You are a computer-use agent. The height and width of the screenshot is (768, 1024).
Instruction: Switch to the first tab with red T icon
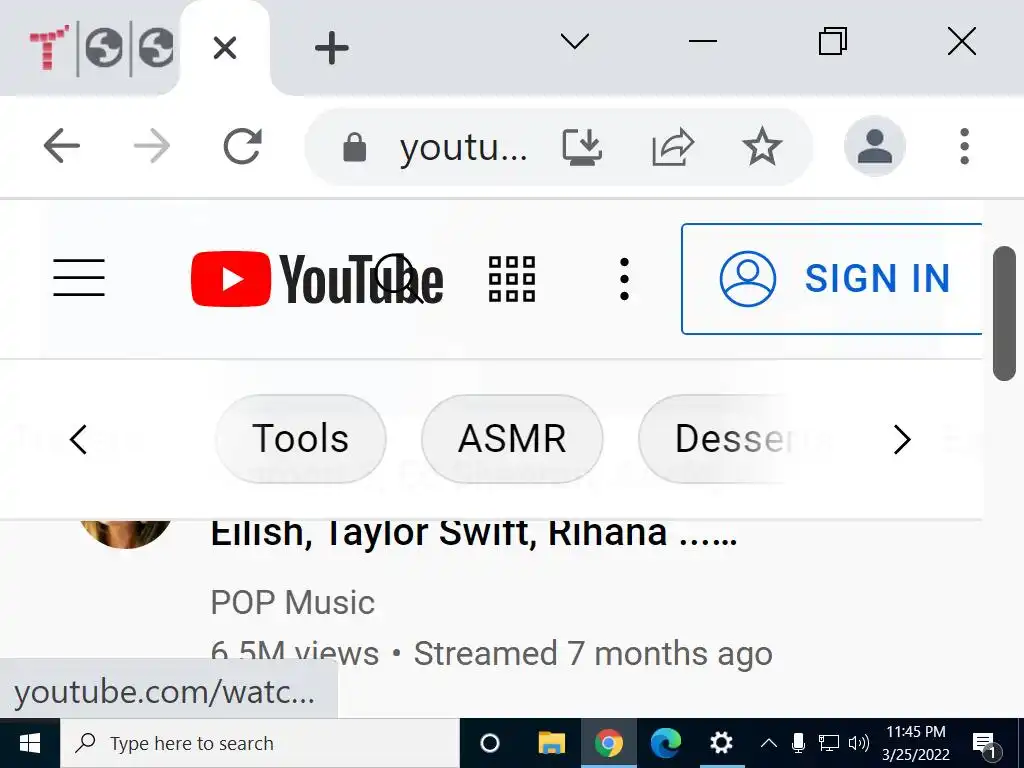click(49, 48)
